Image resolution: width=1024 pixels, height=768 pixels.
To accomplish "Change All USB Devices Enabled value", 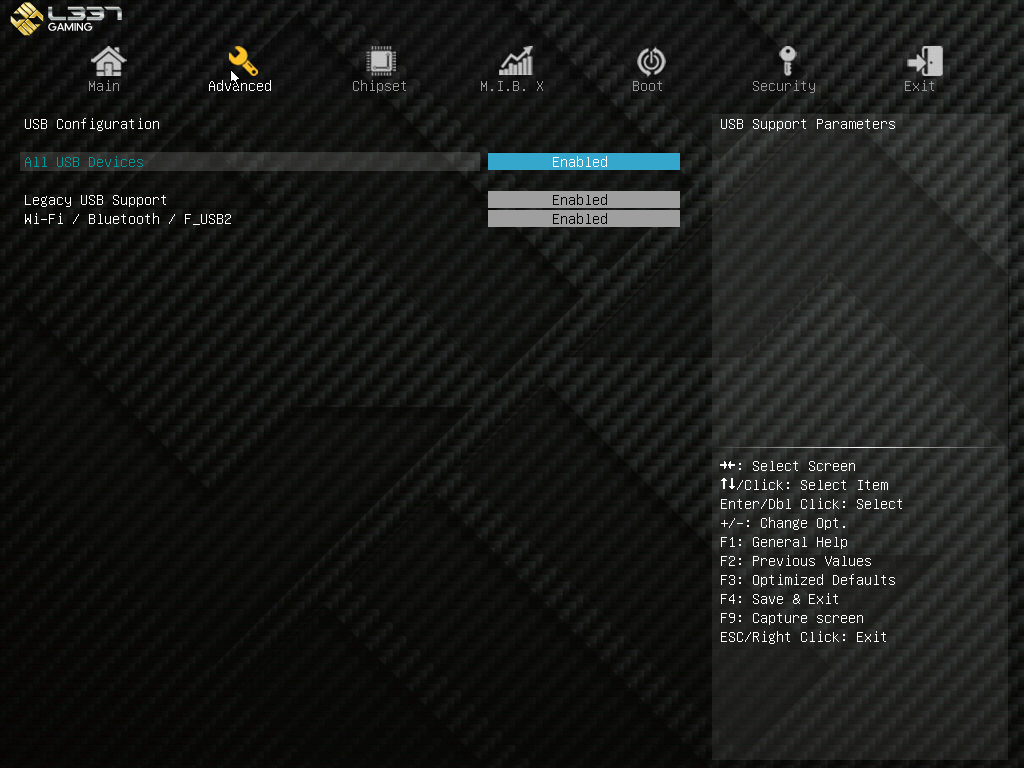I will click(x=583, y=161).
